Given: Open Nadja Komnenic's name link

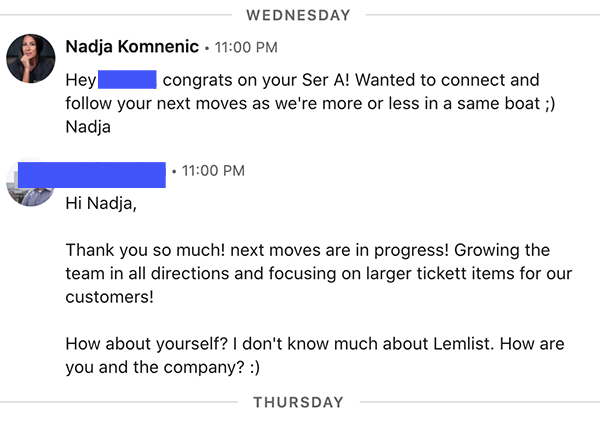Looking at the screenshot, I should coord(130,47).
